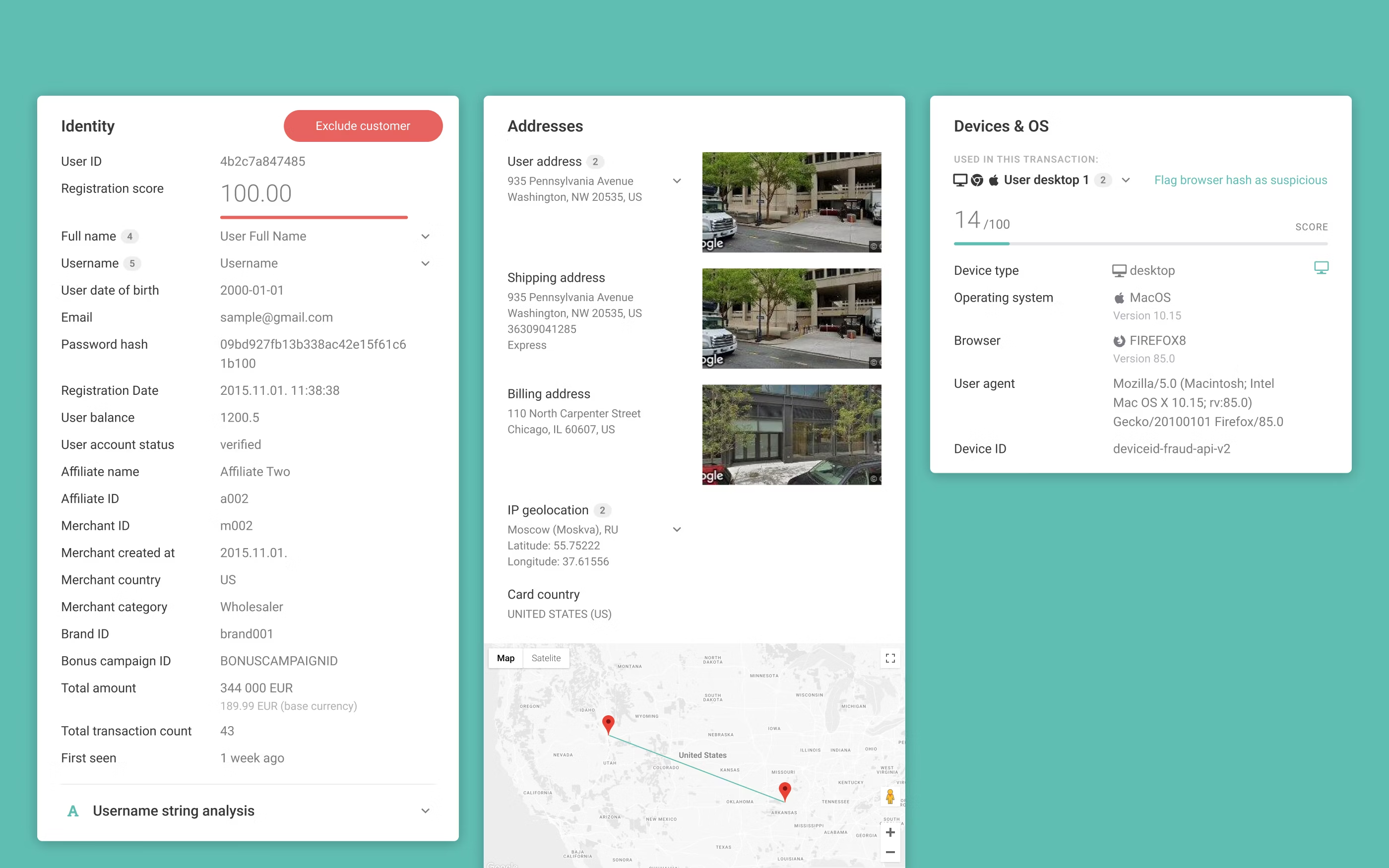Image resolution: width=1389 pixels, height=868 pixels.
Task: Open Billing address street view thumbnail
Action: (x=792, y=434)
